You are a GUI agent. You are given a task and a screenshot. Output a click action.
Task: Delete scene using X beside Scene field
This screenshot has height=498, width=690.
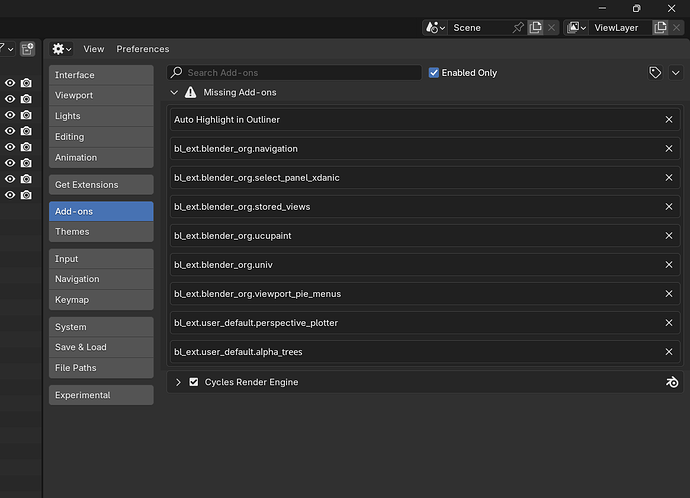coord(551,28)
